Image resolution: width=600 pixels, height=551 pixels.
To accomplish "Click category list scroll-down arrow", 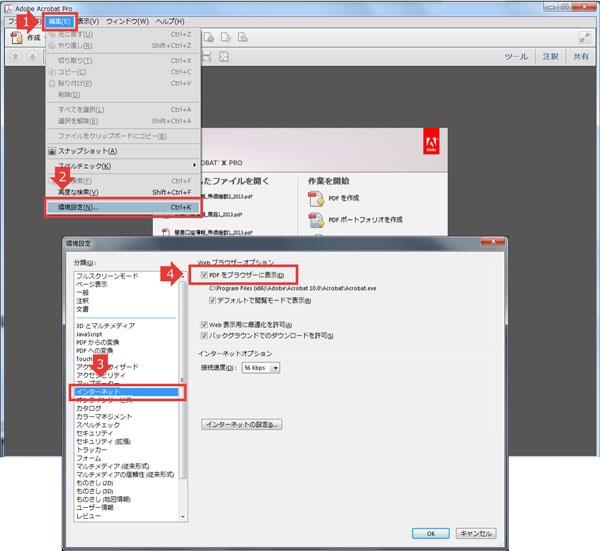I will 183,517.
